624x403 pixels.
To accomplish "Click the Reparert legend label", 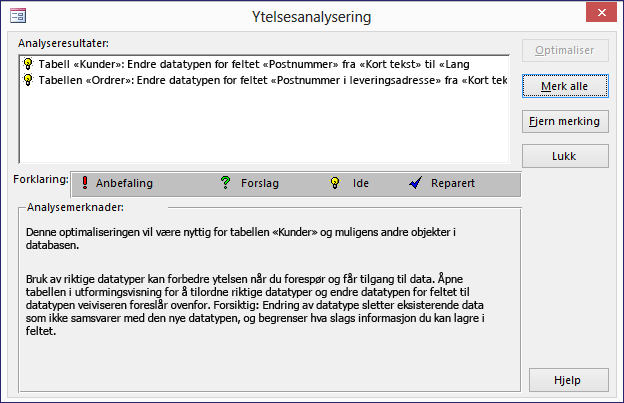I will pyautogui.click(x=453, y=183).
